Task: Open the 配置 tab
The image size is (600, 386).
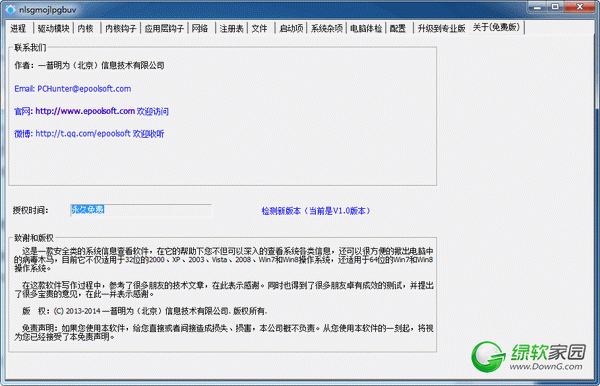Action: 398,28
